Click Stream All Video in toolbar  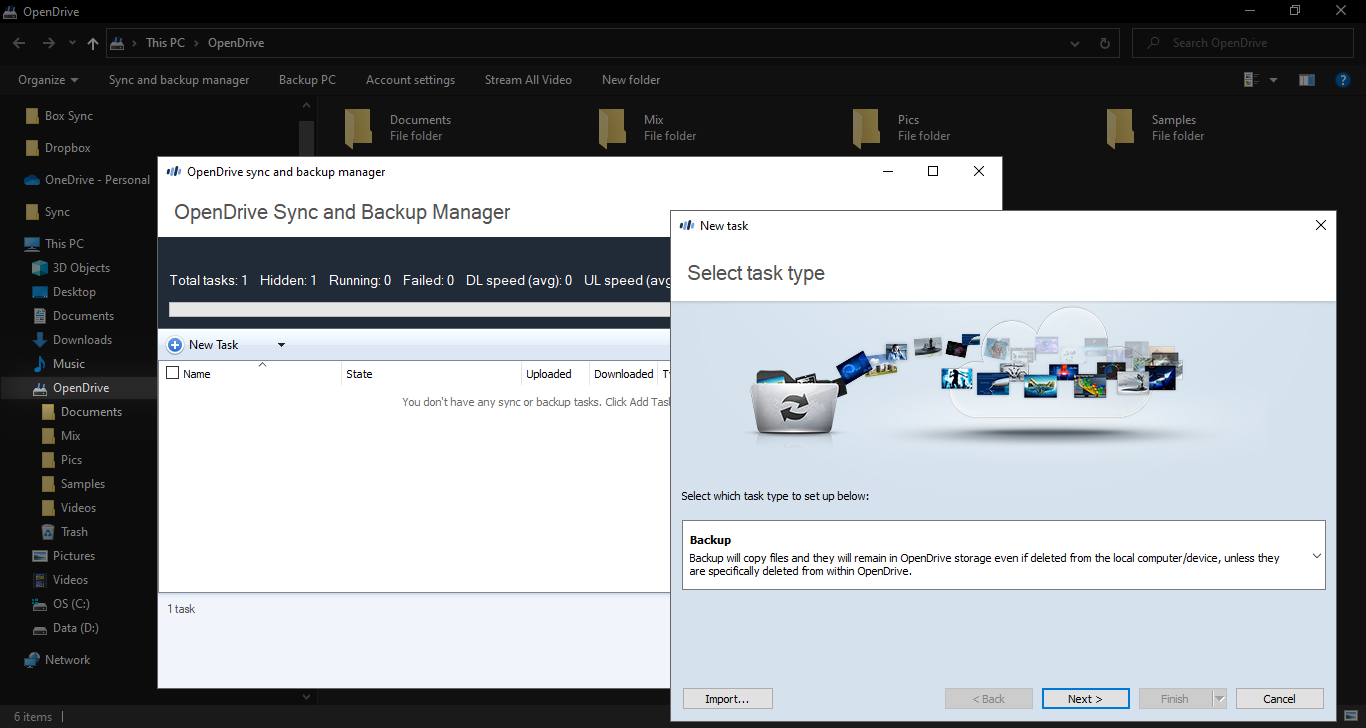[x=528, y=80]
